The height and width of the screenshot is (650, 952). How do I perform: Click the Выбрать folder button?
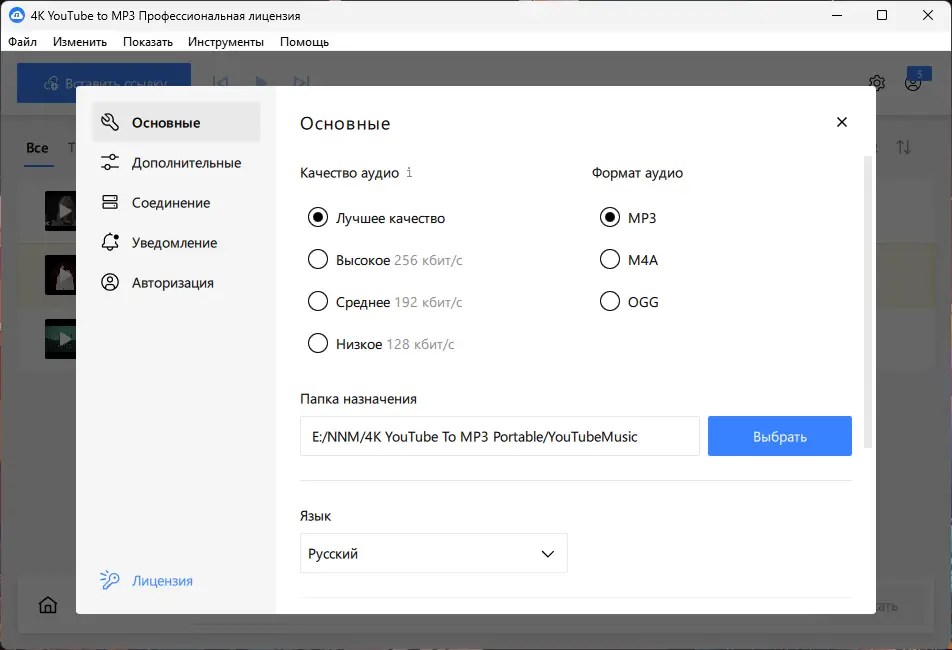pyautogui.click(x=779, y=436)
